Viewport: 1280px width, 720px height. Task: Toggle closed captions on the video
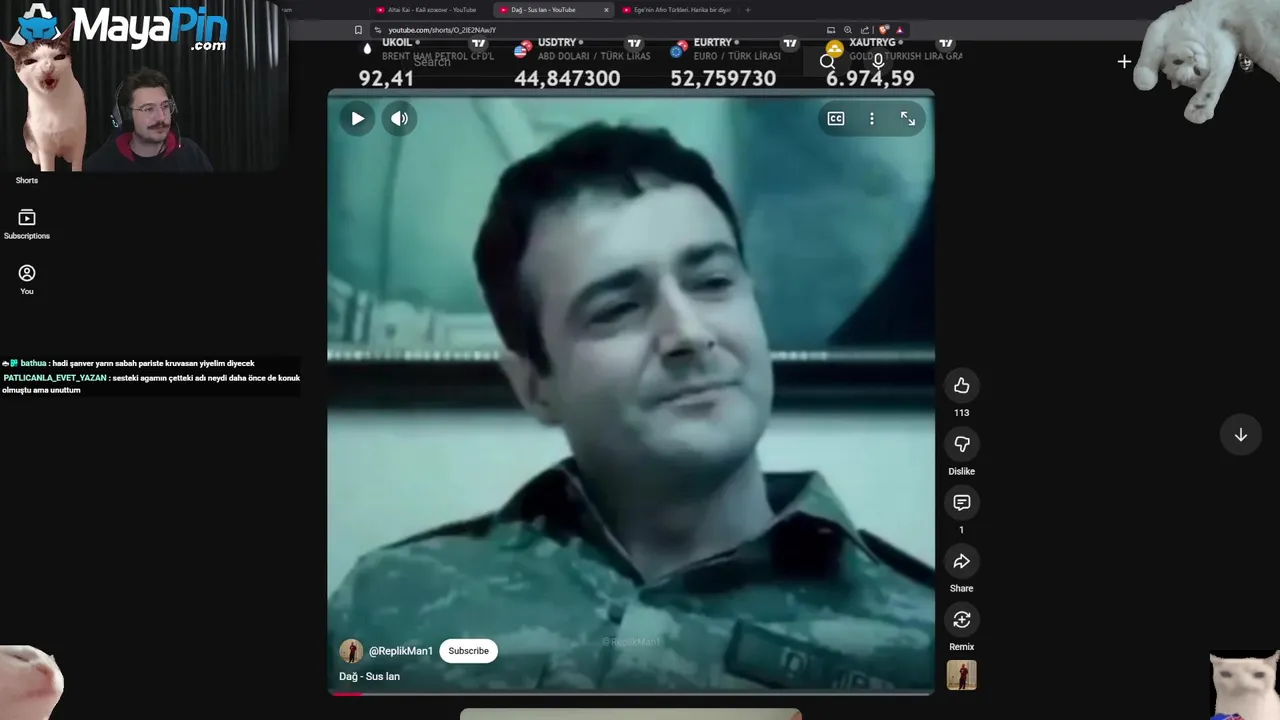(x=836, y=118)
